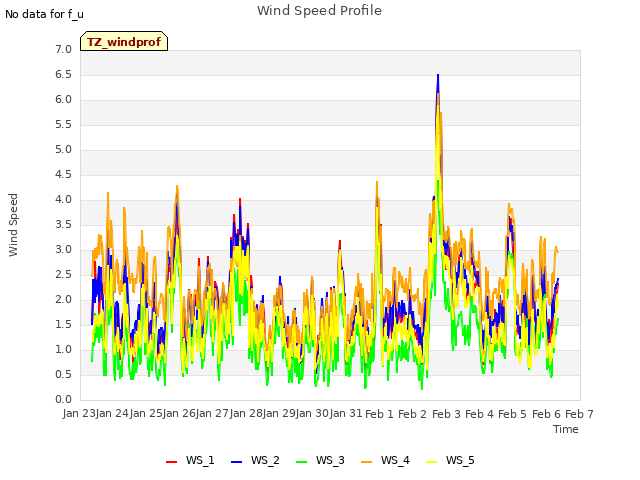This screenshot has height=480, width=640.
Task: Click the 3.0 y-axis tick label
Action: 63,250
